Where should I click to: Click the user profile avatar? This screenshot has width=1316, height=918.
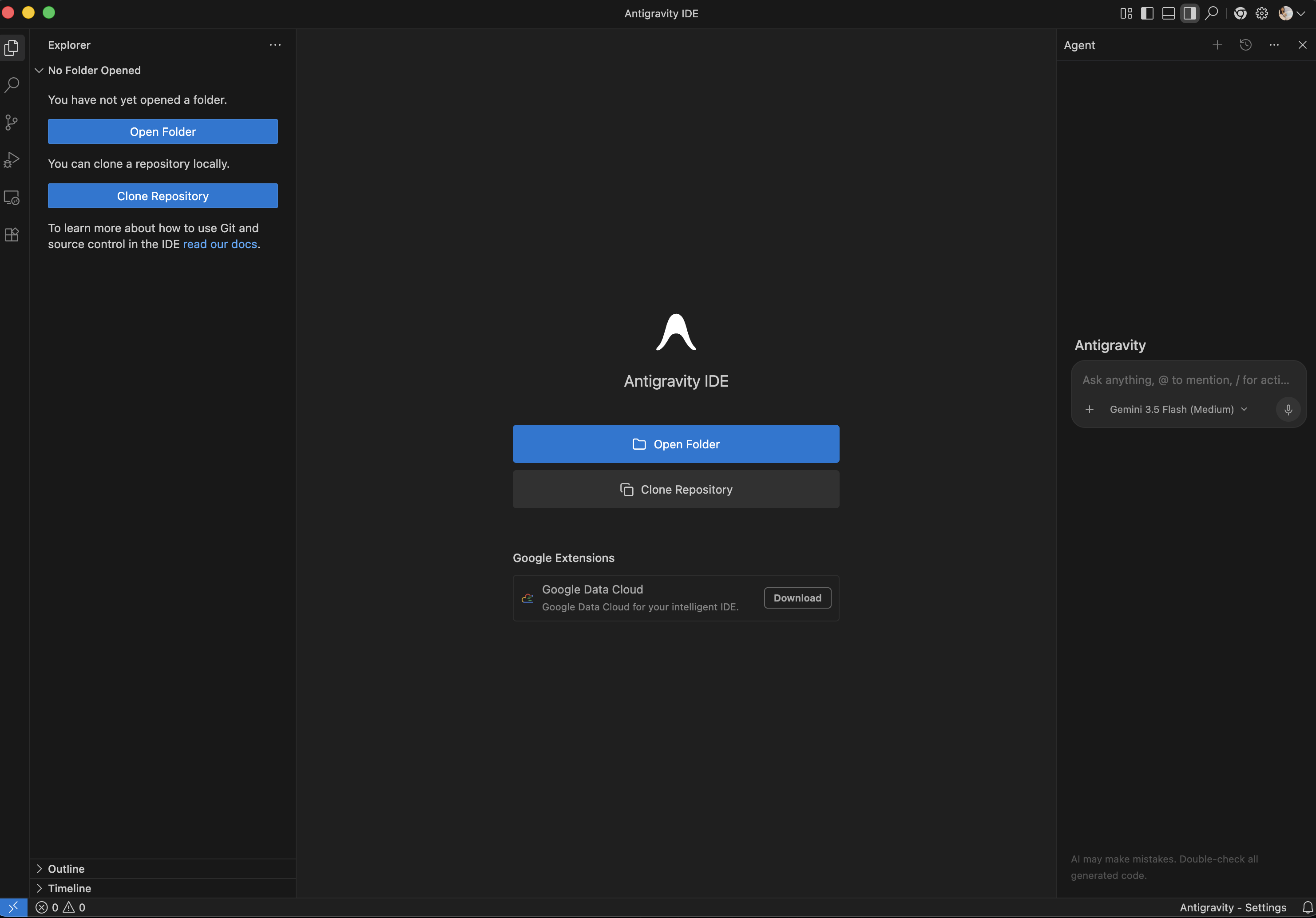point(1286,13)
